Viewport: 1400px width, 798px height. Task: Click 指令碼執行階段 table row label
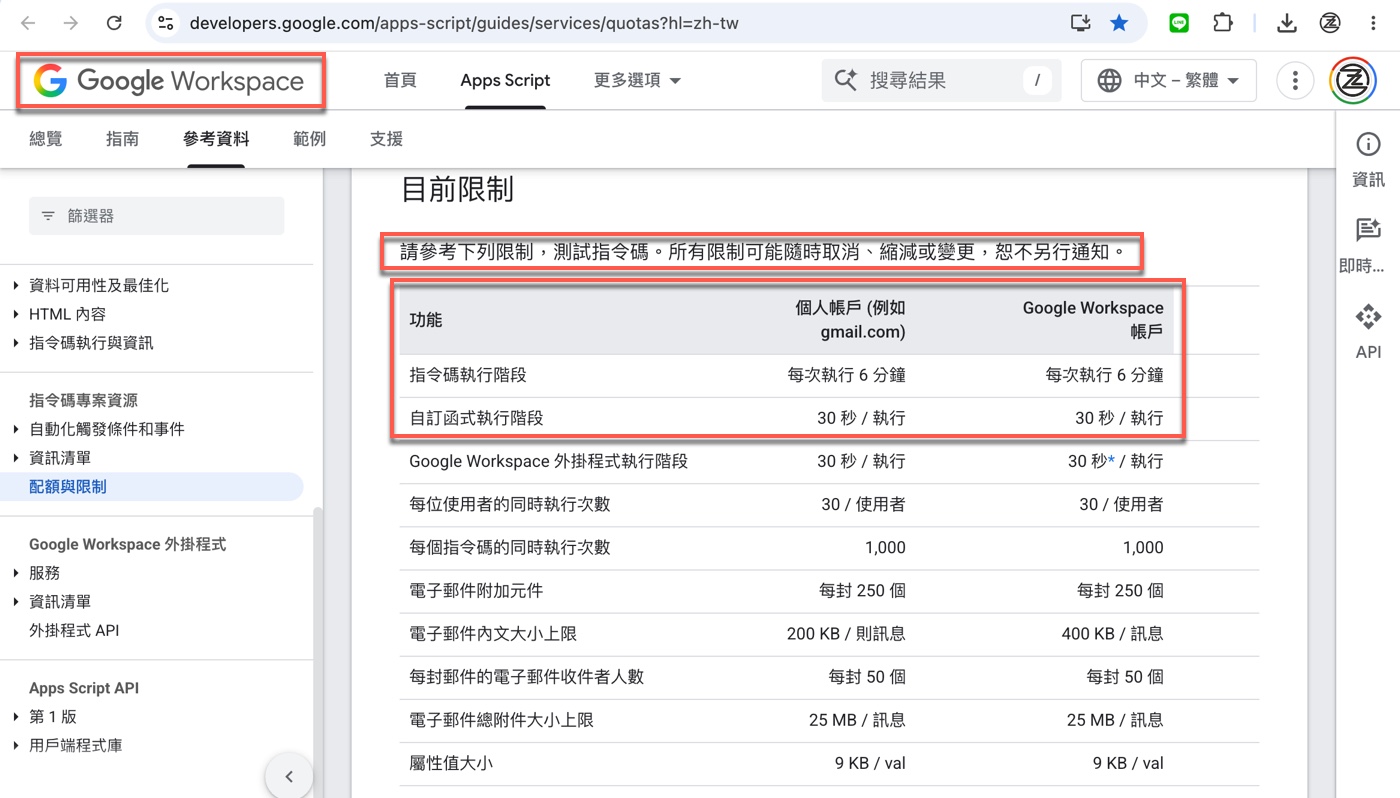tap(468, 376)
